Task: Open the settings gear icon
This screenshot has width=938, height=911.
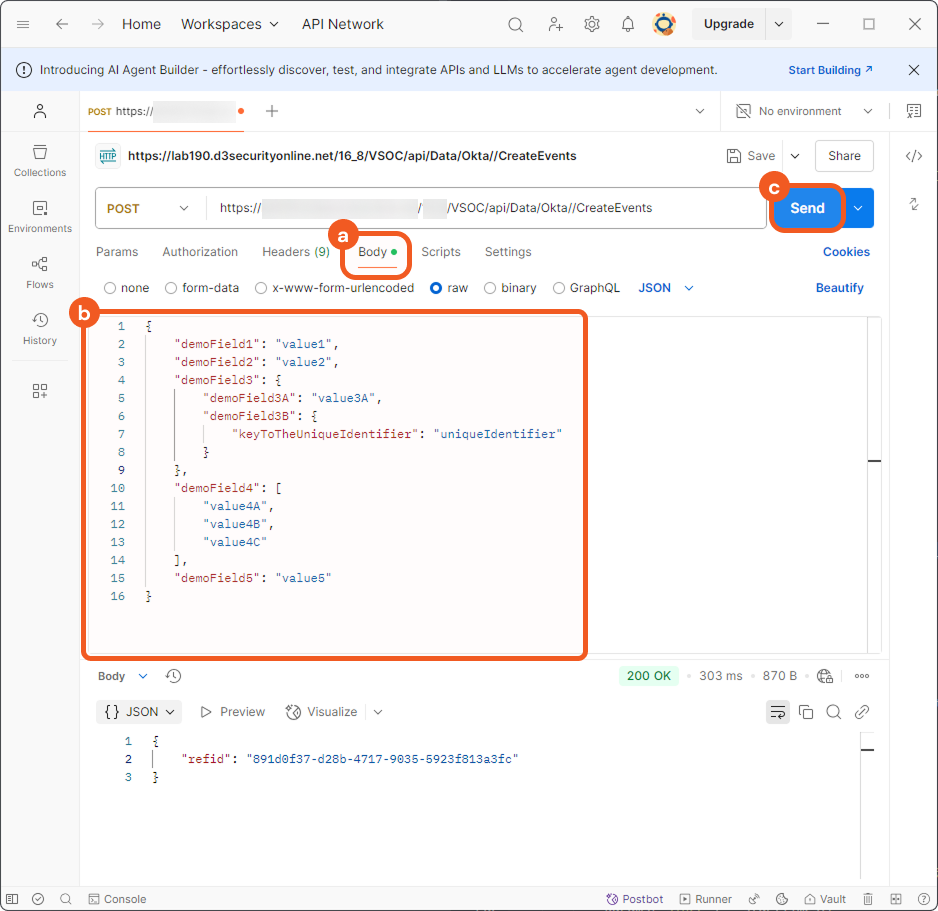Action: [x=592, y=24]
